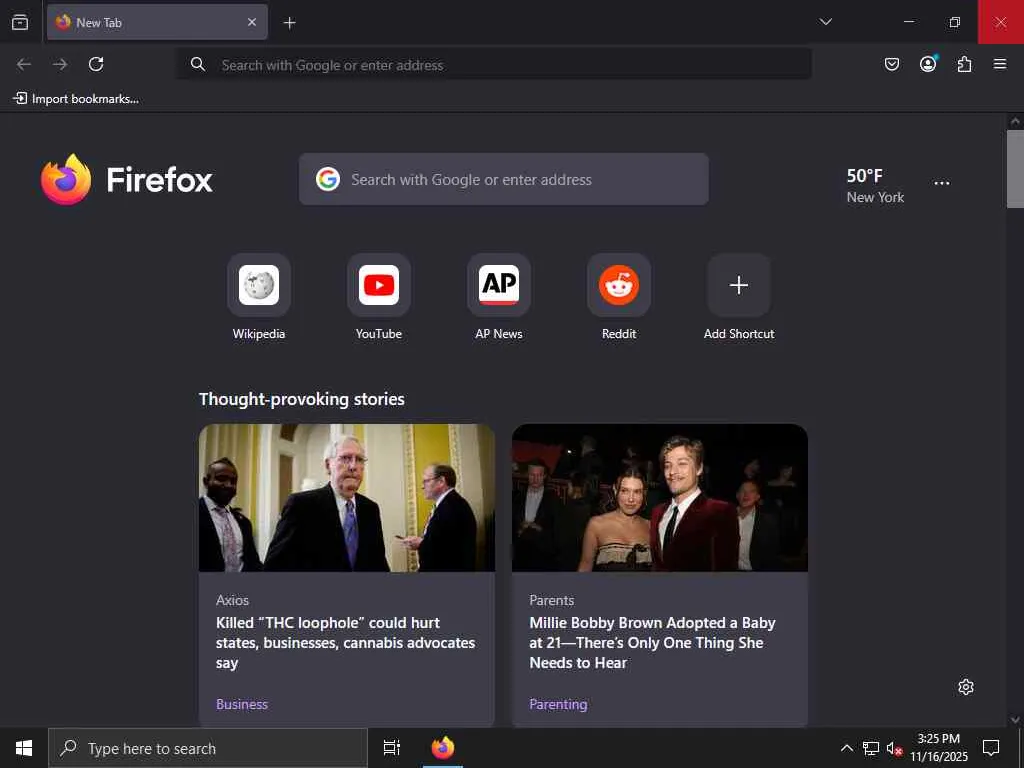Select the Business topic link
Image resolution: width=1024 pixels, height=768 pixels.
tap(242, 704)
